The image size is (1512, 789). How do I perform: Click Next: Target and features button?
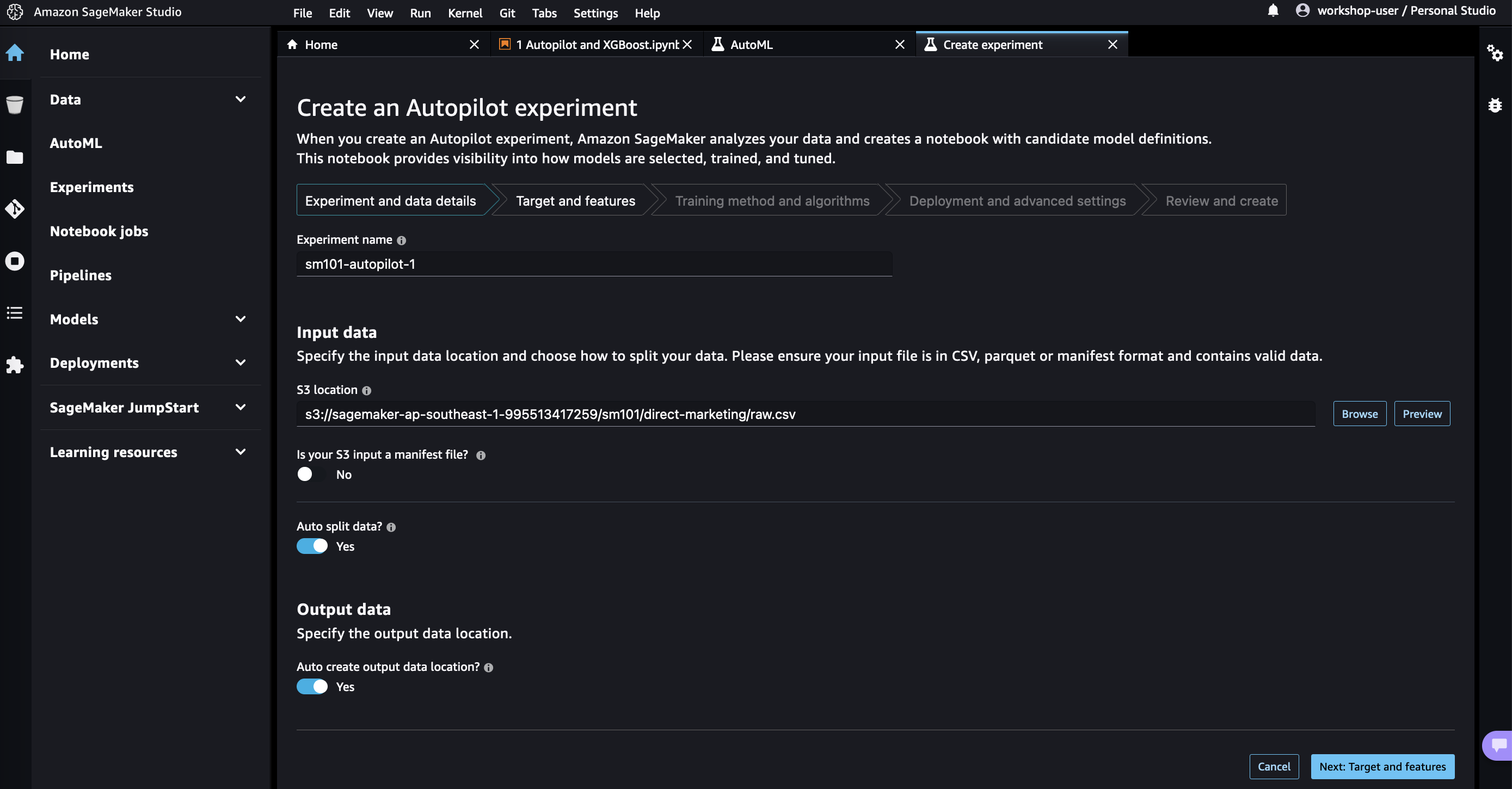pos(1382,767)
